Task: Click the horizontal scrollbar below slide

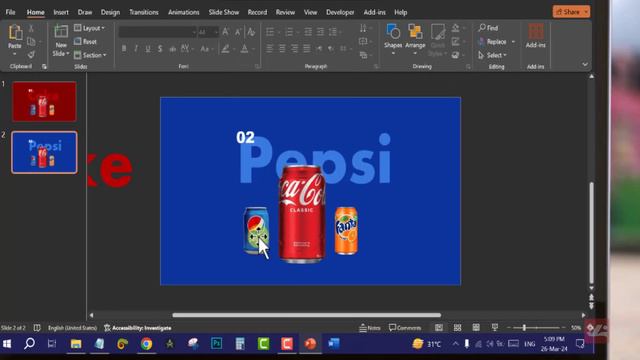Action: 307,315
